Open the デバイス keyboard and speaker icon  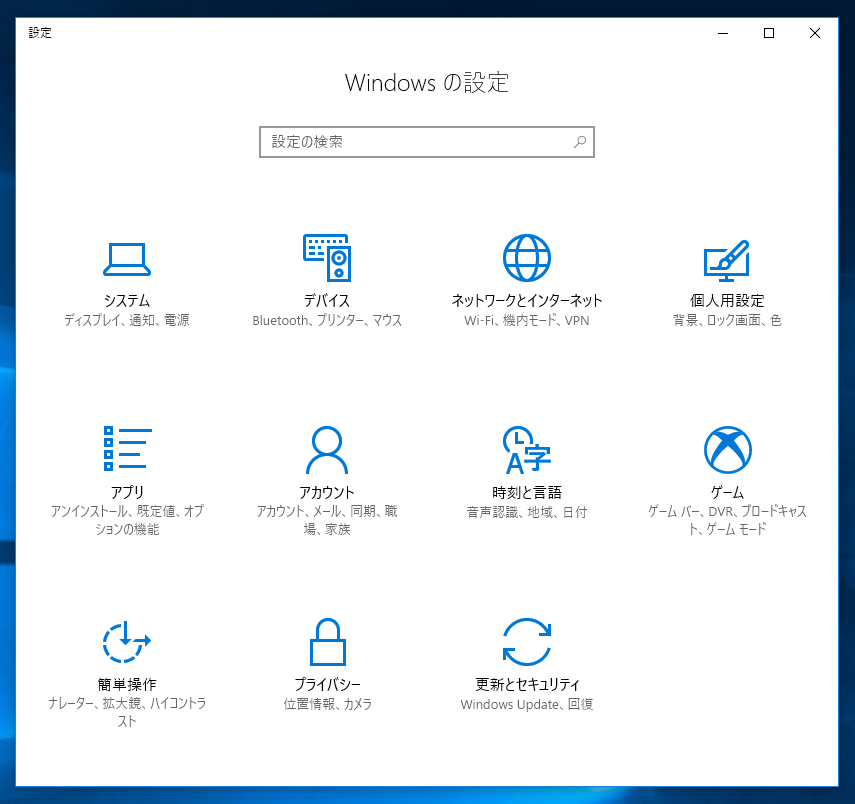tap(327, 257)
